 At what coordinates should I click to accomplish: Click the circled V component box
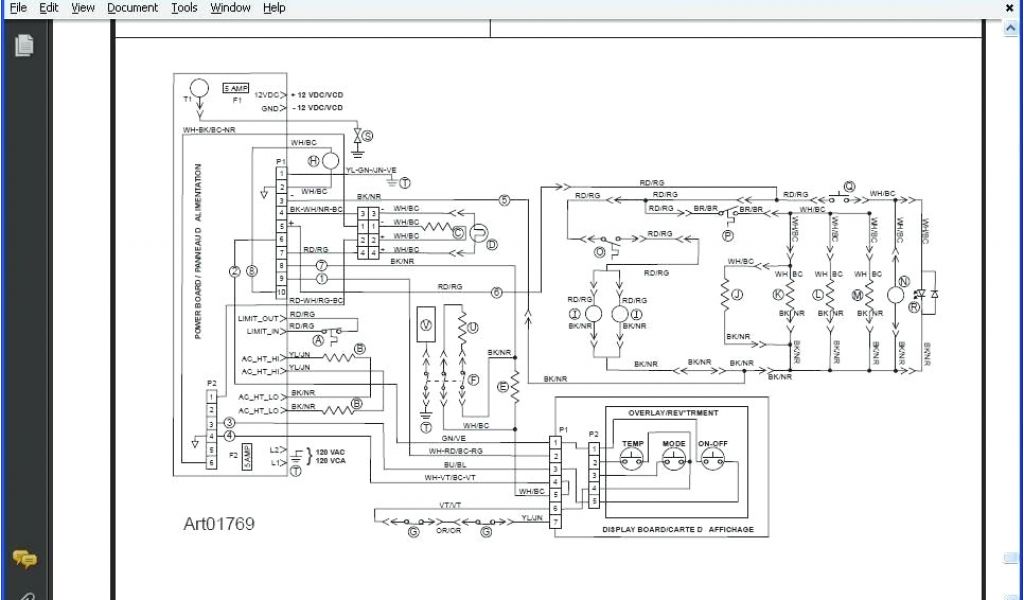[425, 325]
